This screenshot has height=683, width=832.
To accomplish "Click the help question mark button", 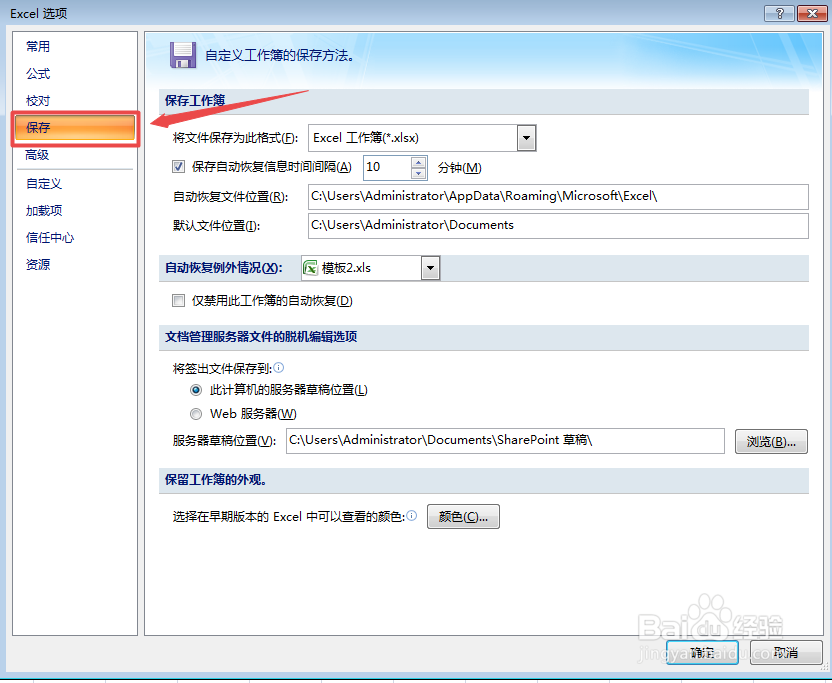I will click(x=779, y=13).
